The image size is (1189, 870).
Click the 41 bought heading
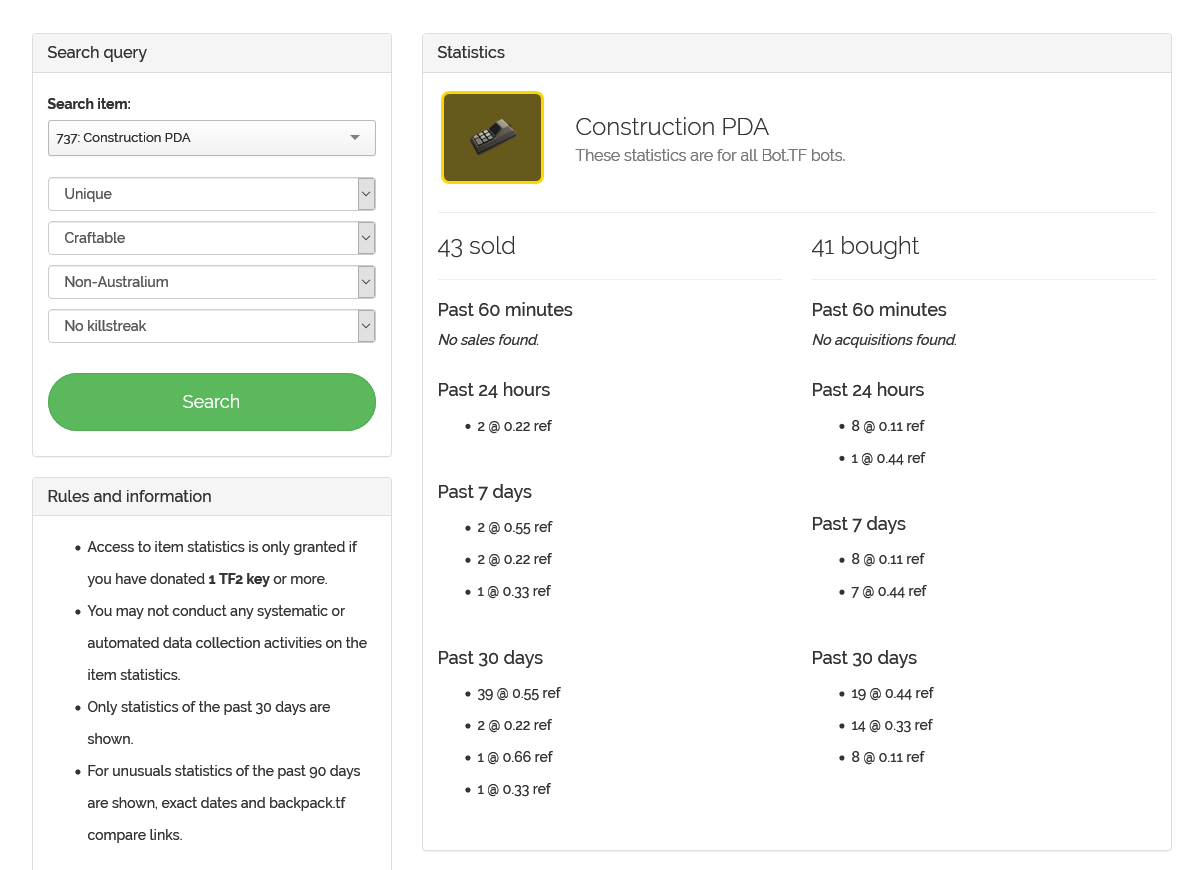click(x=865, y=246)
